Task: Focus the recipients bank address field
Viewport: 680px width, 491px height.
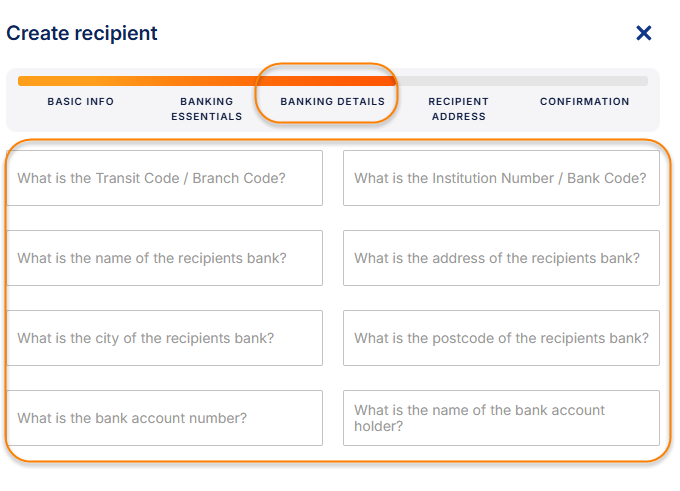Action: 501,258
